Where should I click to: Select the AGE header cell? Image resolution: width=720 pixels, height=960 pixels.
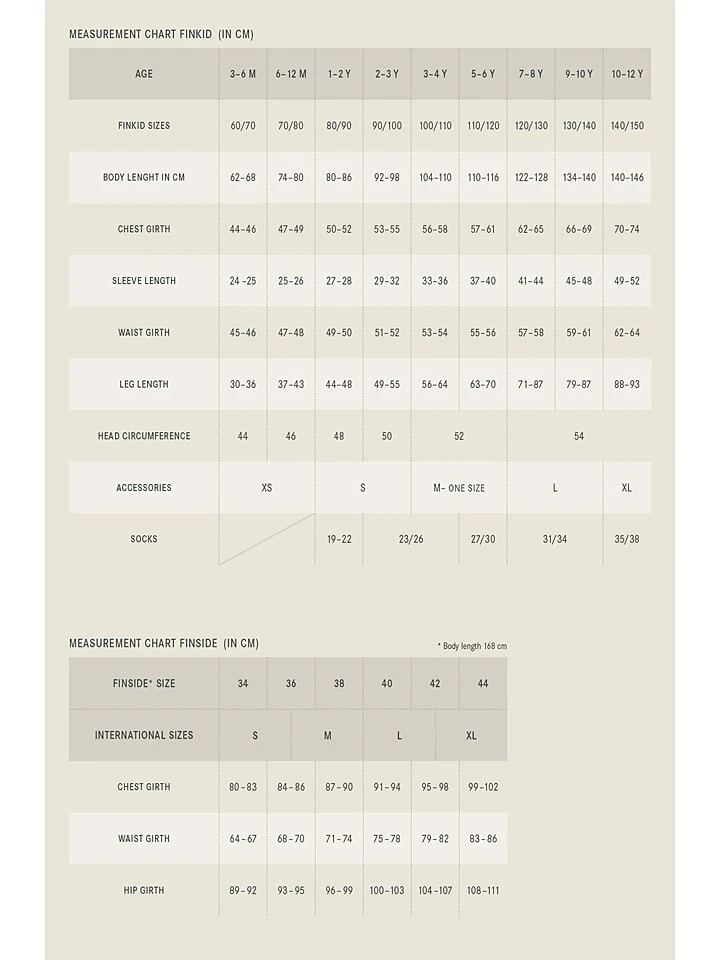pos(144,74)
